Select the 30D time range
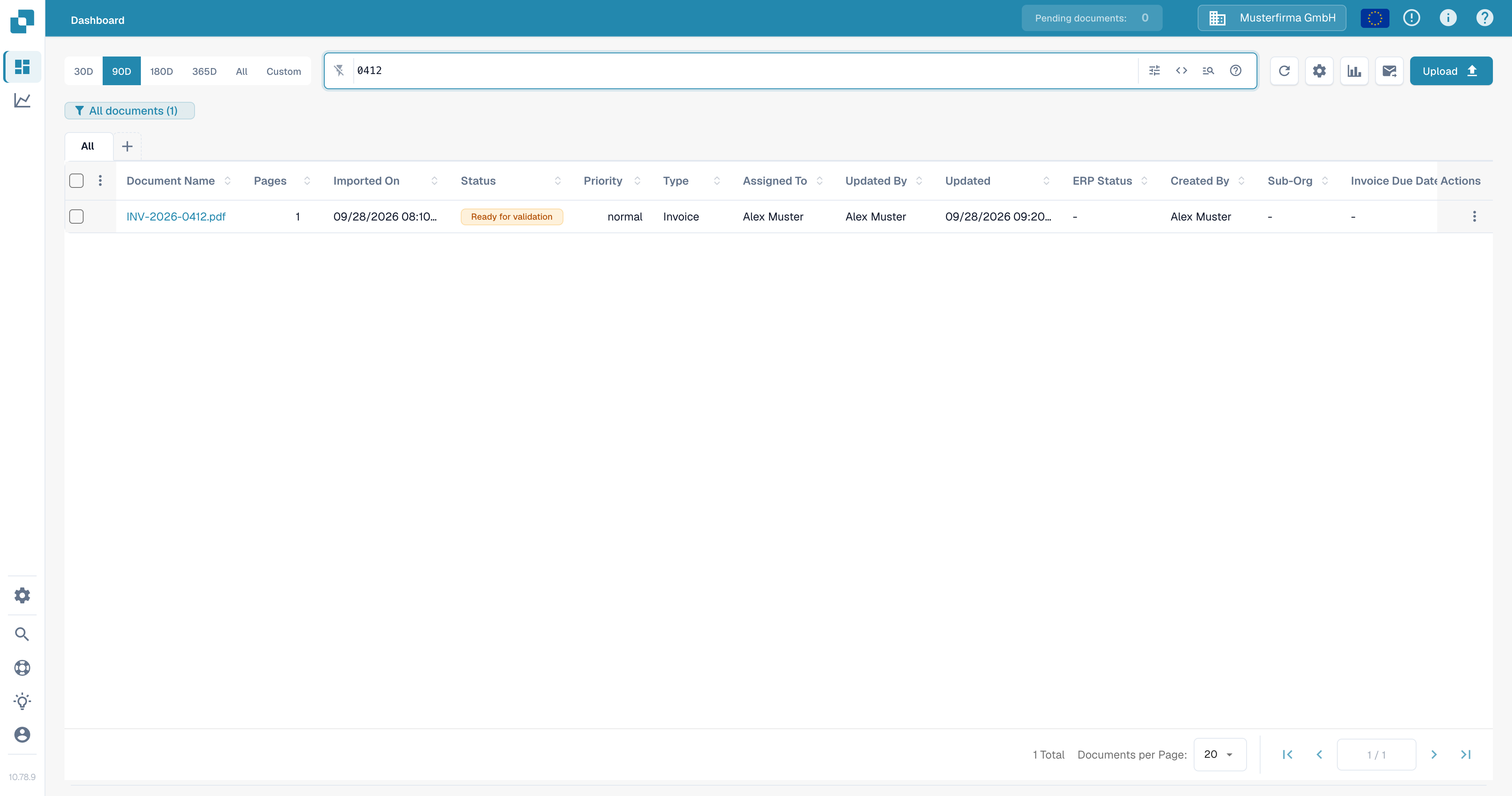The width and height of the screenshot is (1512, 796). coord(83,71)
